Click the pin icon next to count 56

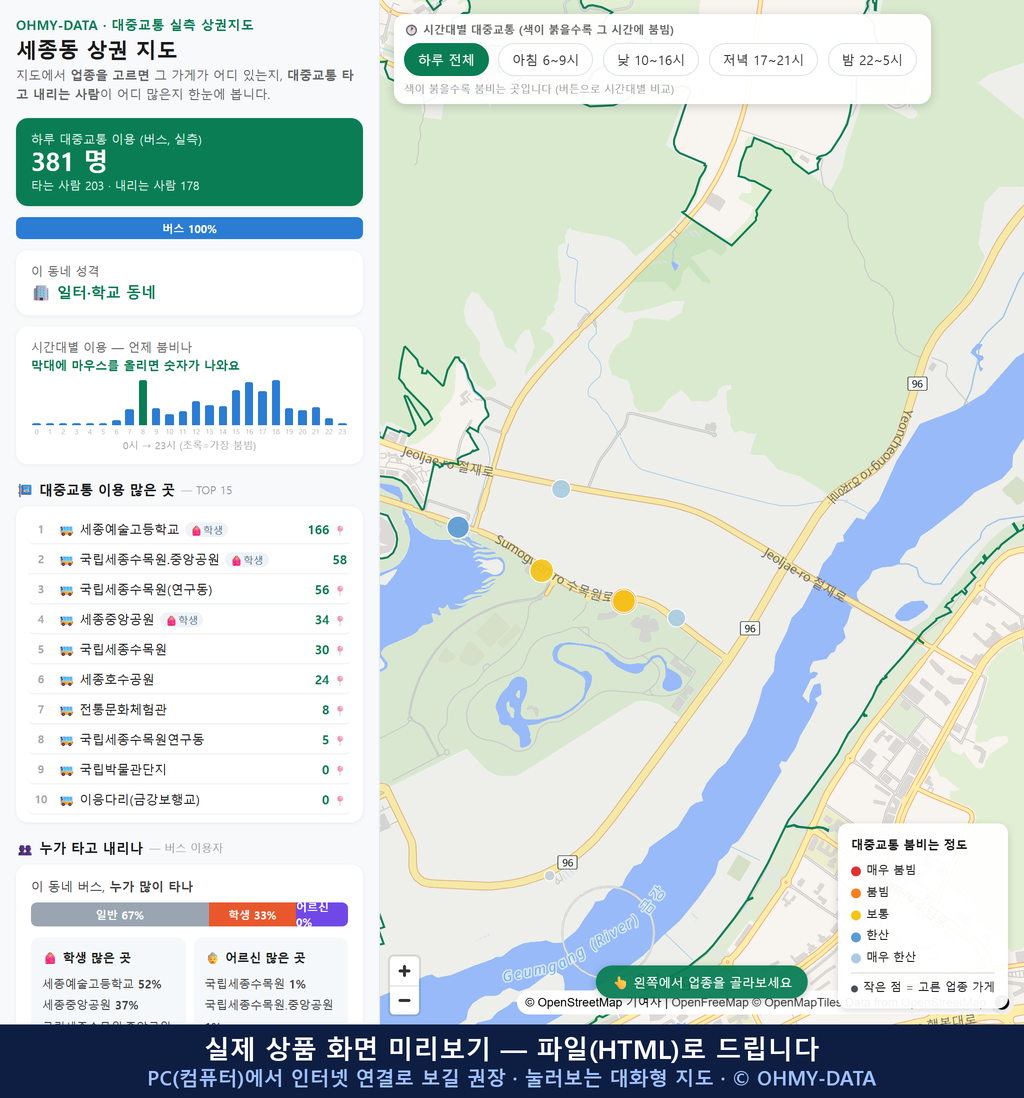click(x=340, y=590)
